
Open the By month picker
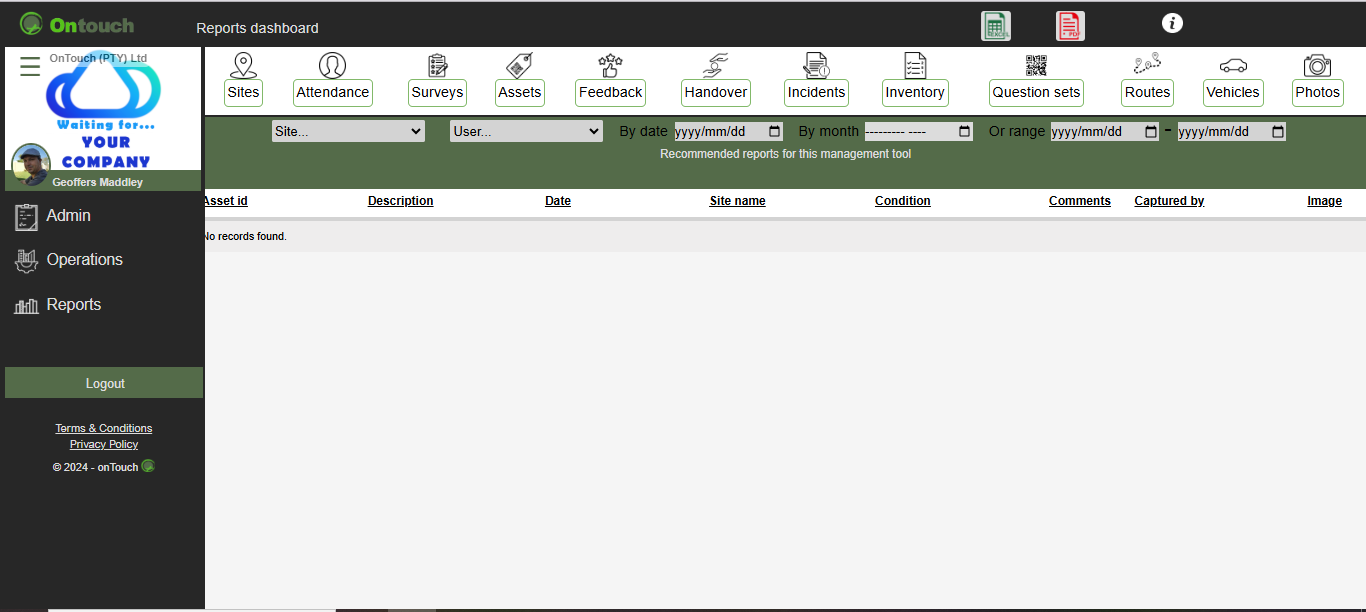(917, 131)
